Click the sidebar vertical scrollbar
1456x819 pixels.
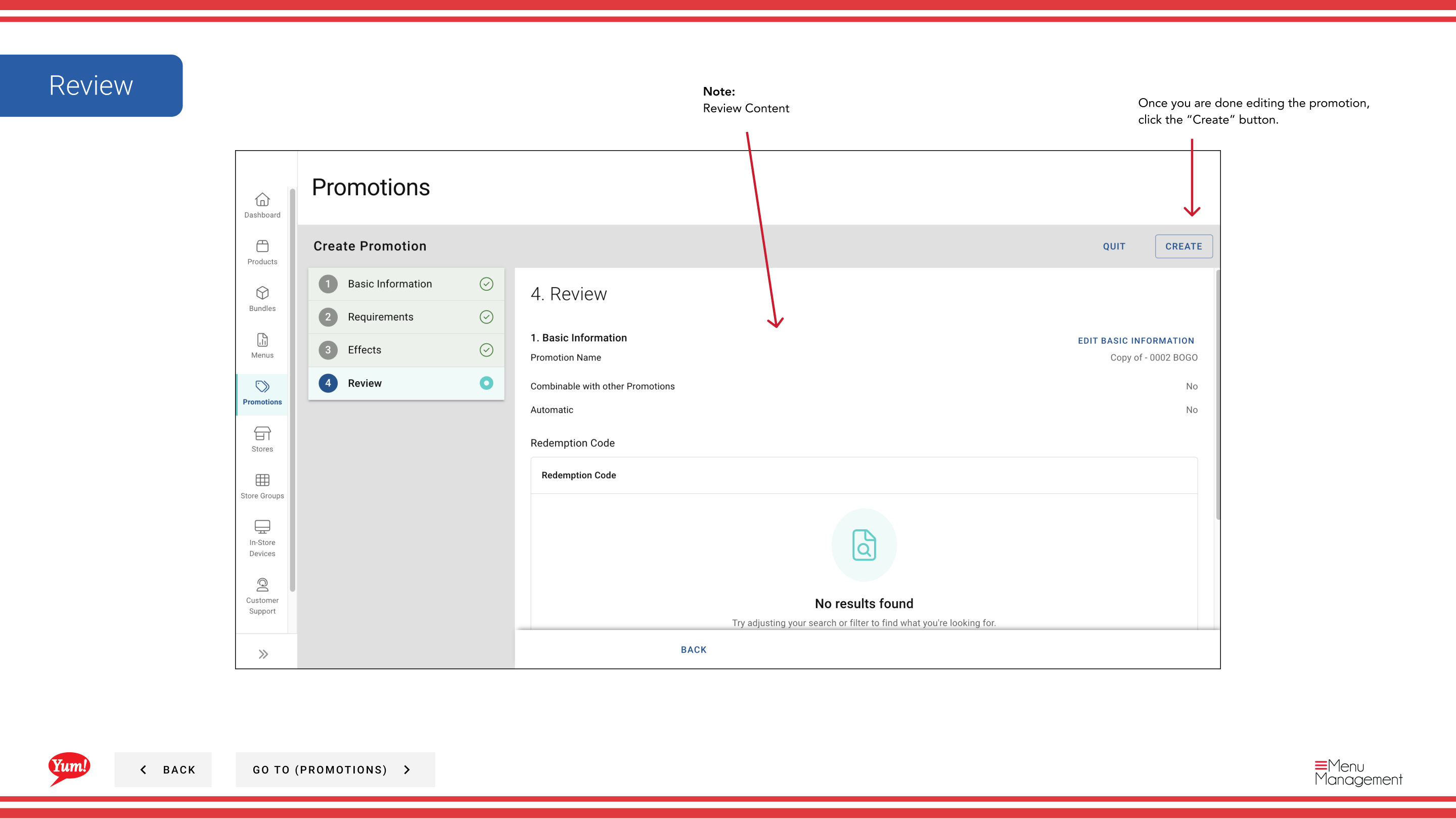[292, 390]
